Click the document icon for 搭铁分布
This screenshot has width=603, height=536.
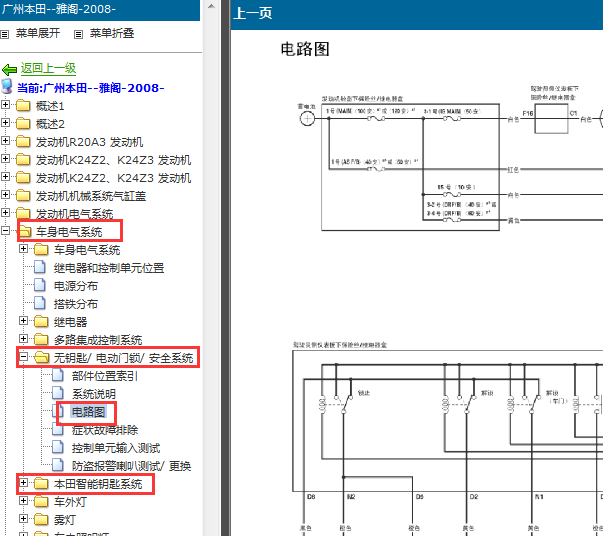[40, 303]
